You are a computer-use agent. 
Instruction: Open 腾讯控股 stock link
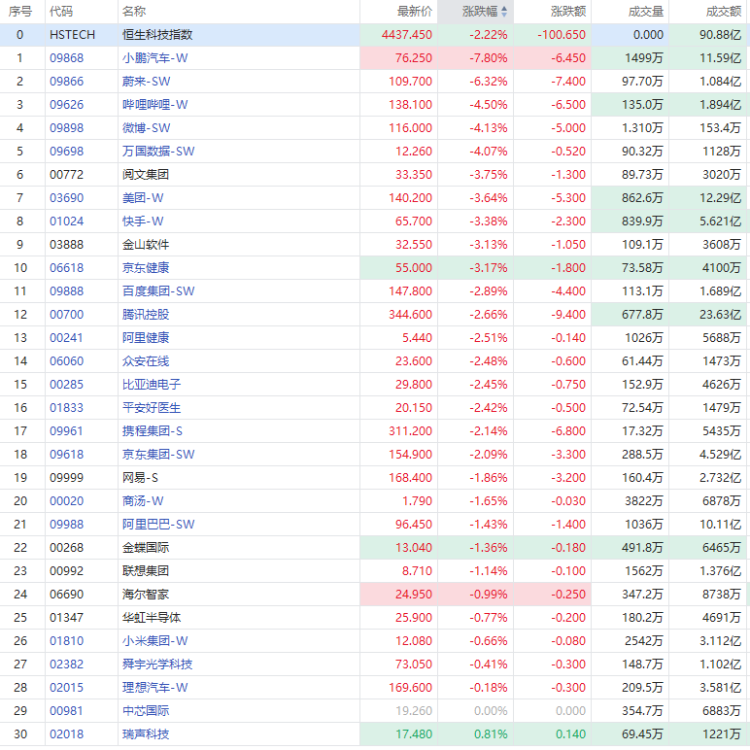[145, 315]
